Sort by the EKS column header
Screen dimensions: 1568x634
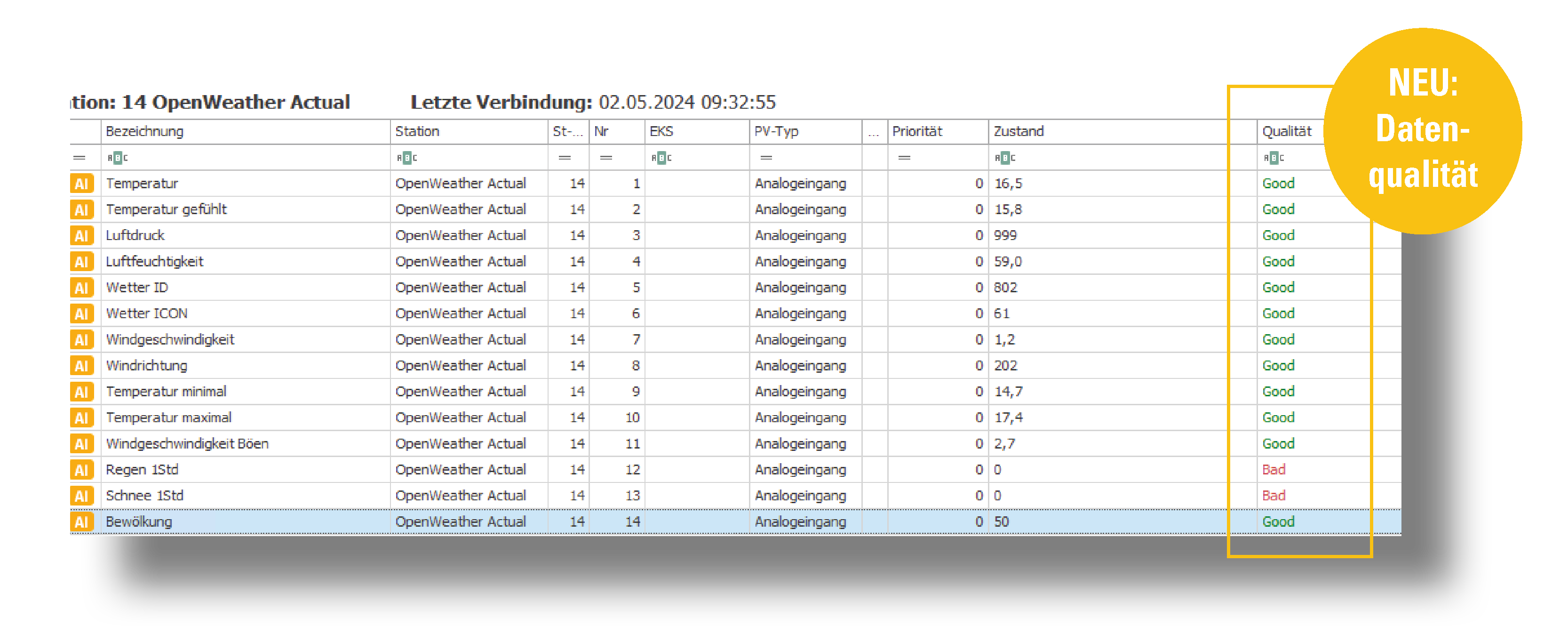coord(697,131)
